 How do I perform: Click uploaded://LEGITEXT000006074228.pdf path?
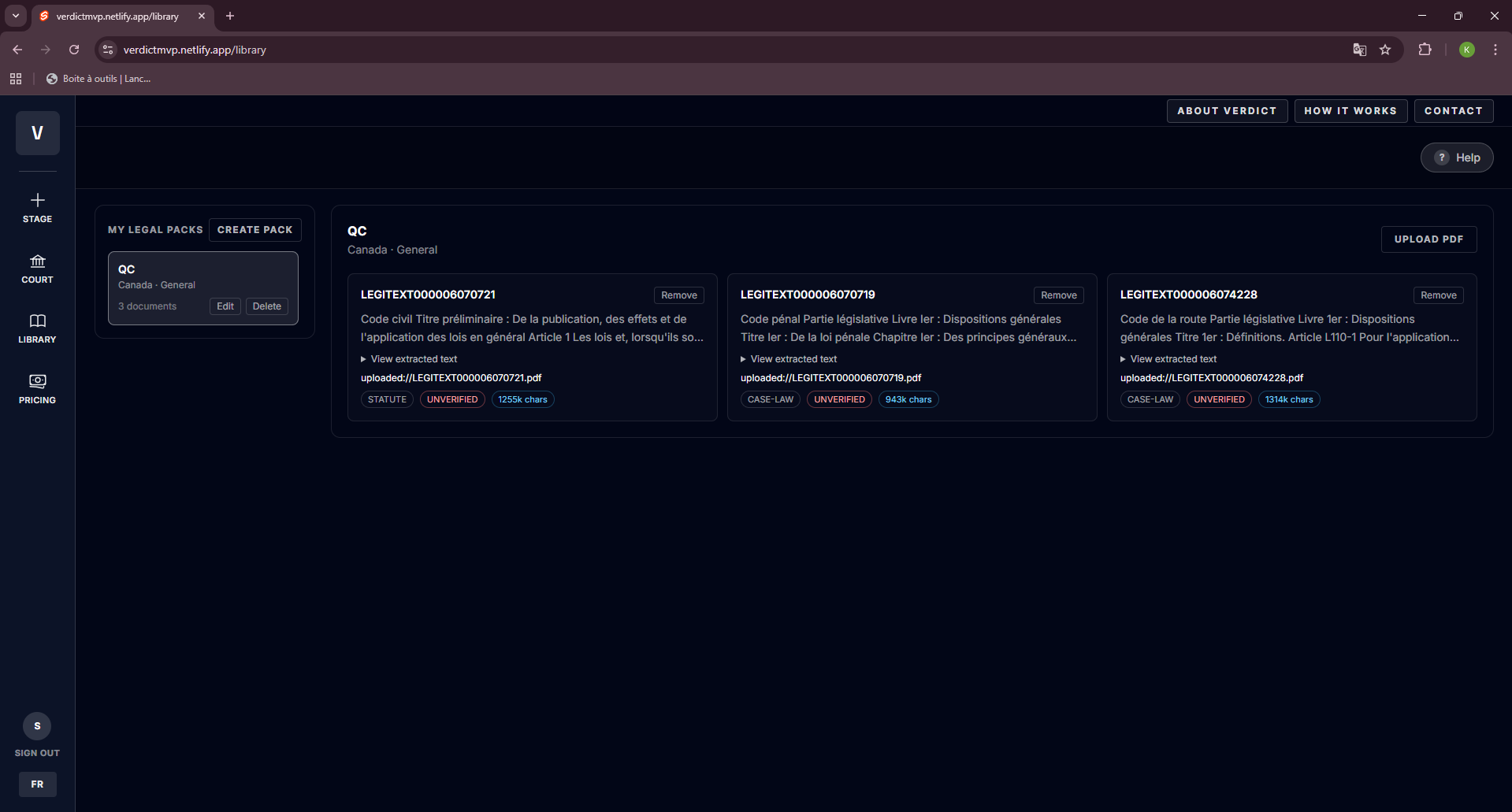click(1212, 378)
